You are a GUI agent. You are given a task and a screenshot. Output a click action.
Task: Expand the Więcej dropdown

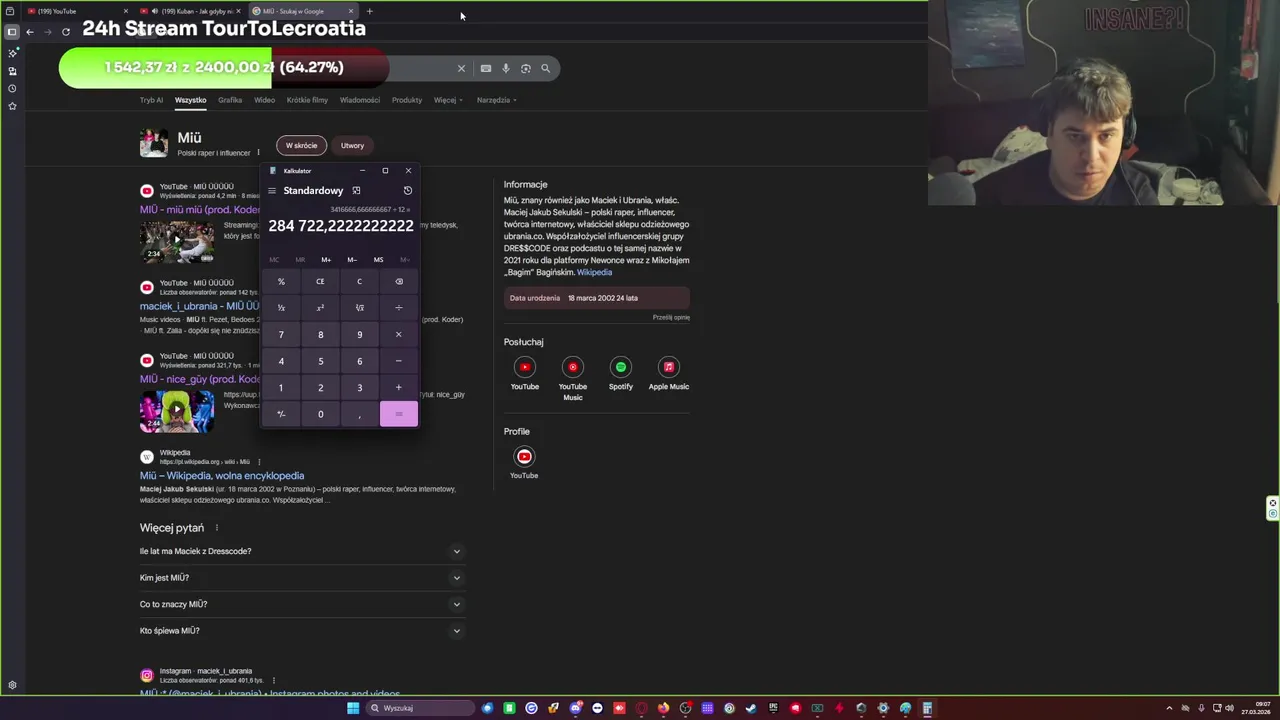447,100
